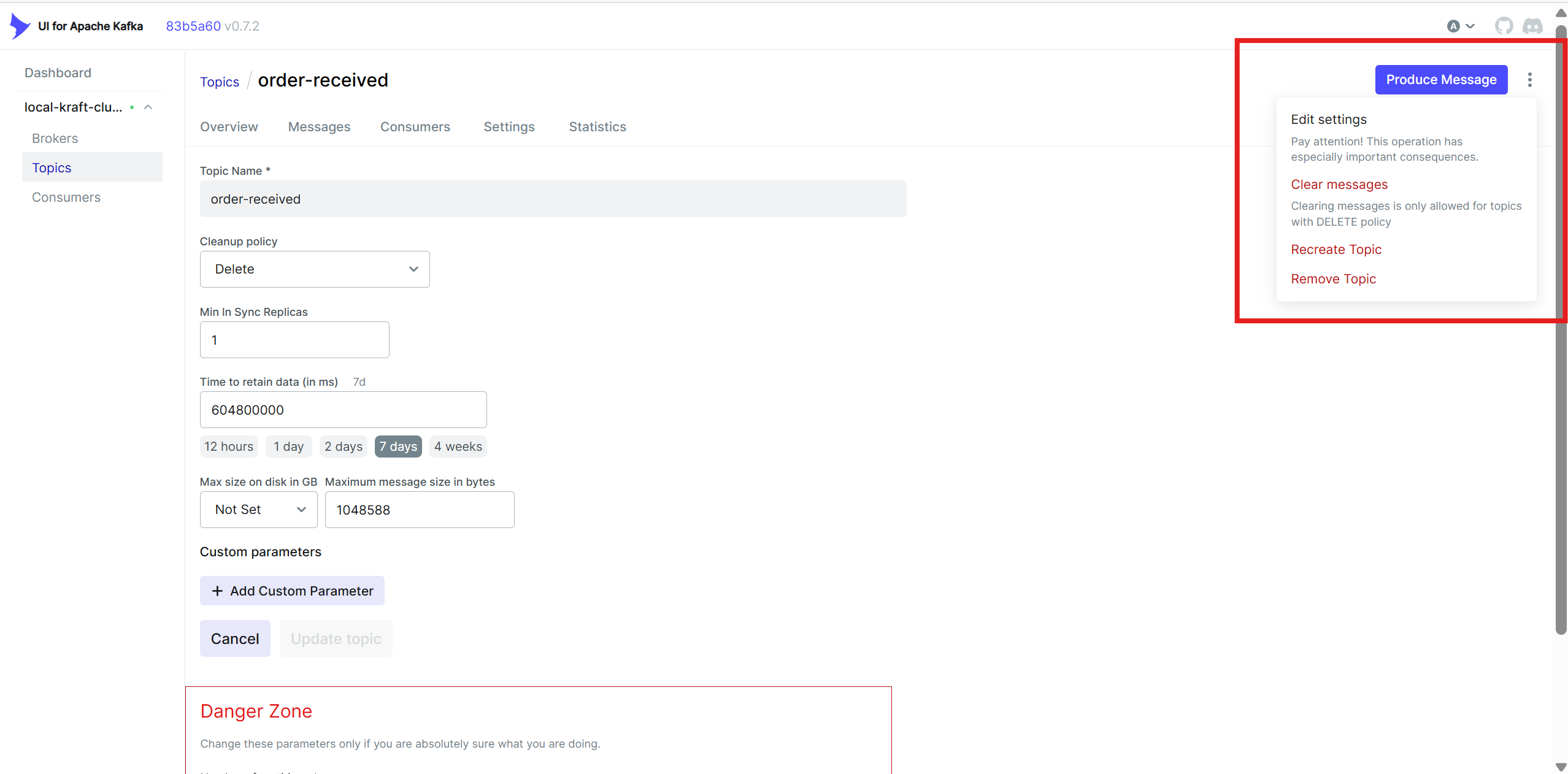Open the Cleanup policy dropdown
Image resolution: width=1568 pixels, height=774 pixels.
click(x=314, y=269)
